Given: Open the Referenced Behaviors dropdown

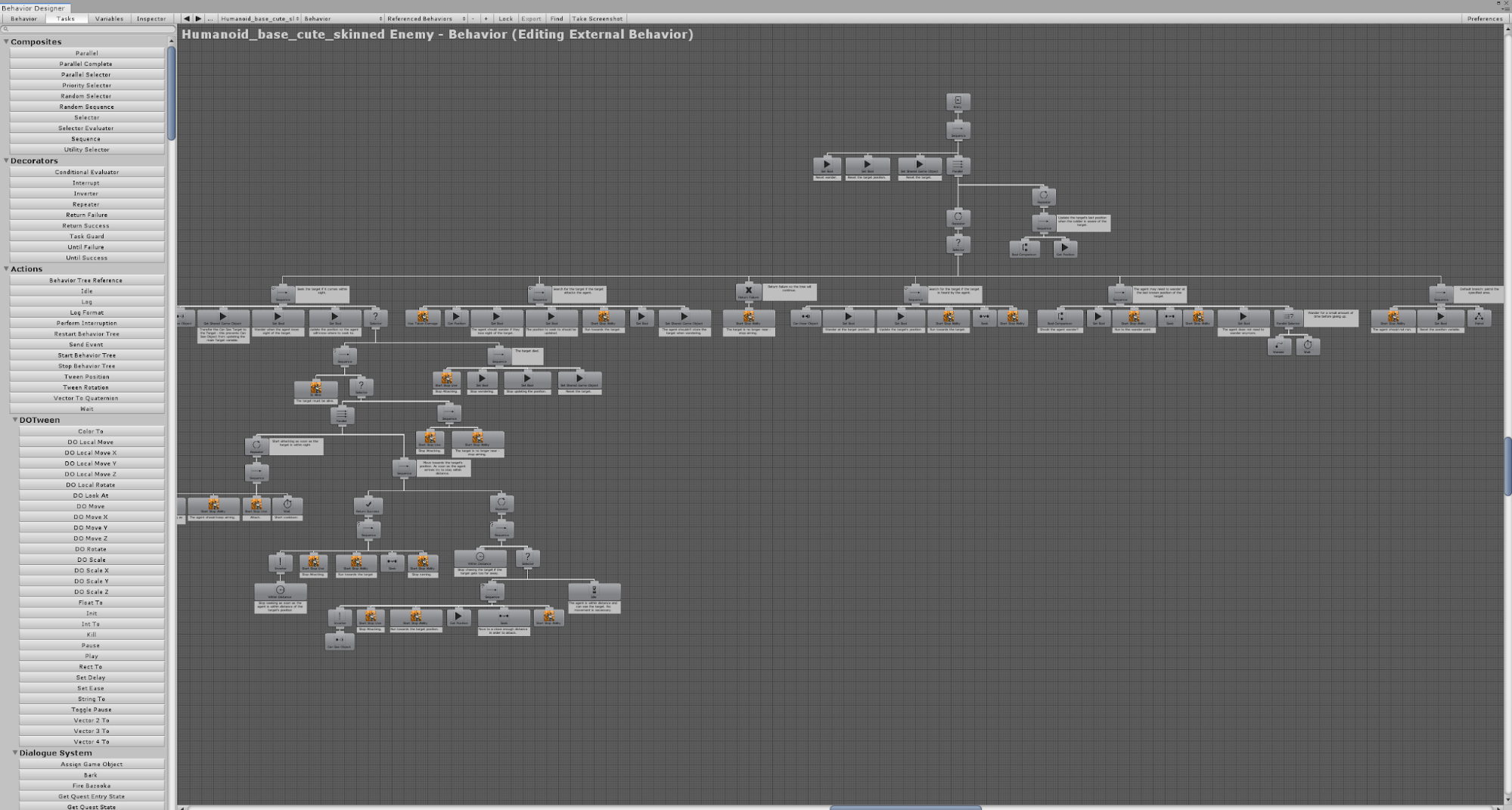Looking at the screenshot, I should coord(426,19).
